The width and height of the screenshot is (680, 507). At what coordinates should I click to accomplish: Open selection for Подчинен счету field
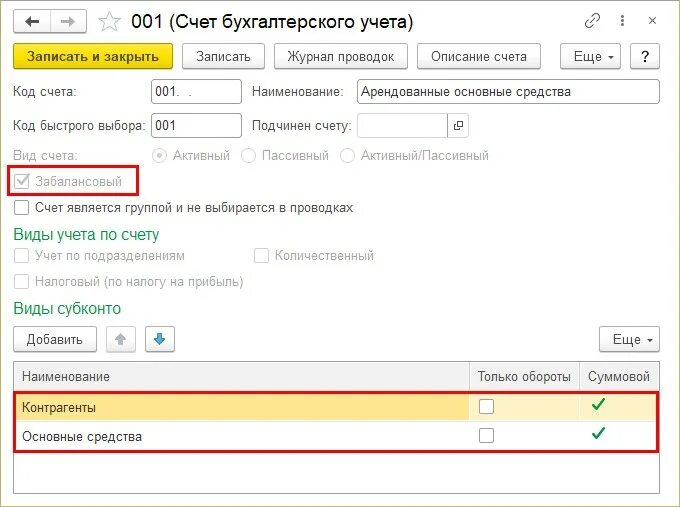coord(458,125)
